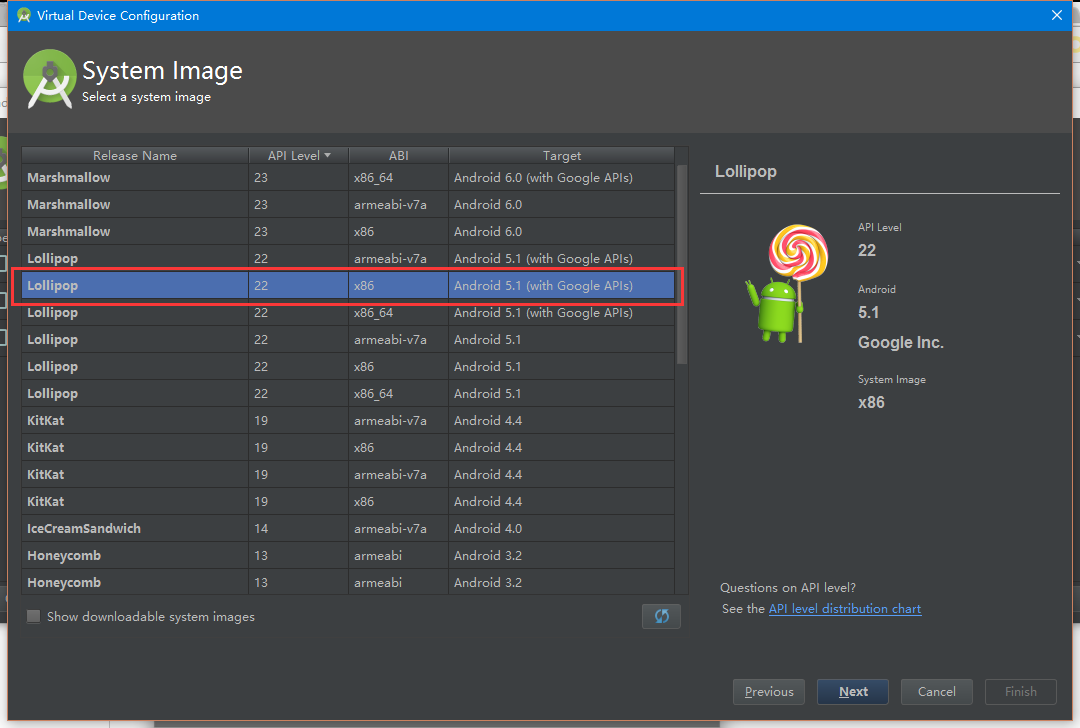Click the refresh system images icon
The height and width of the screenshot is (728, 1080).
(661, 616)
